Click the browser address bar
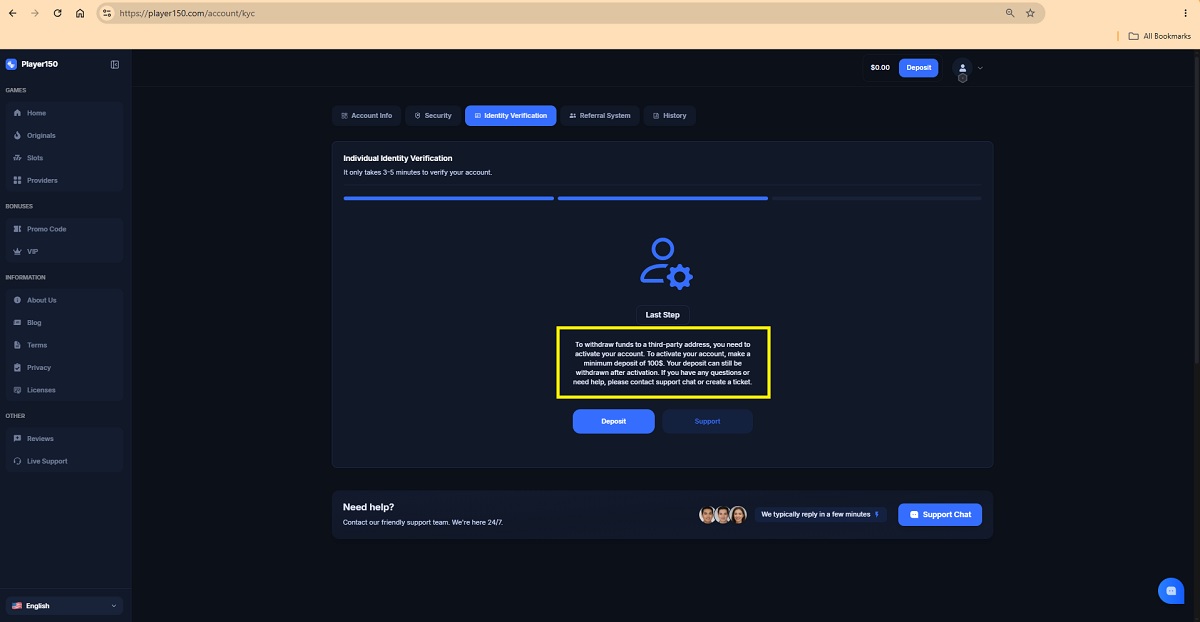The height and width of the screenshot is (622, 1200). pos(560,13)
